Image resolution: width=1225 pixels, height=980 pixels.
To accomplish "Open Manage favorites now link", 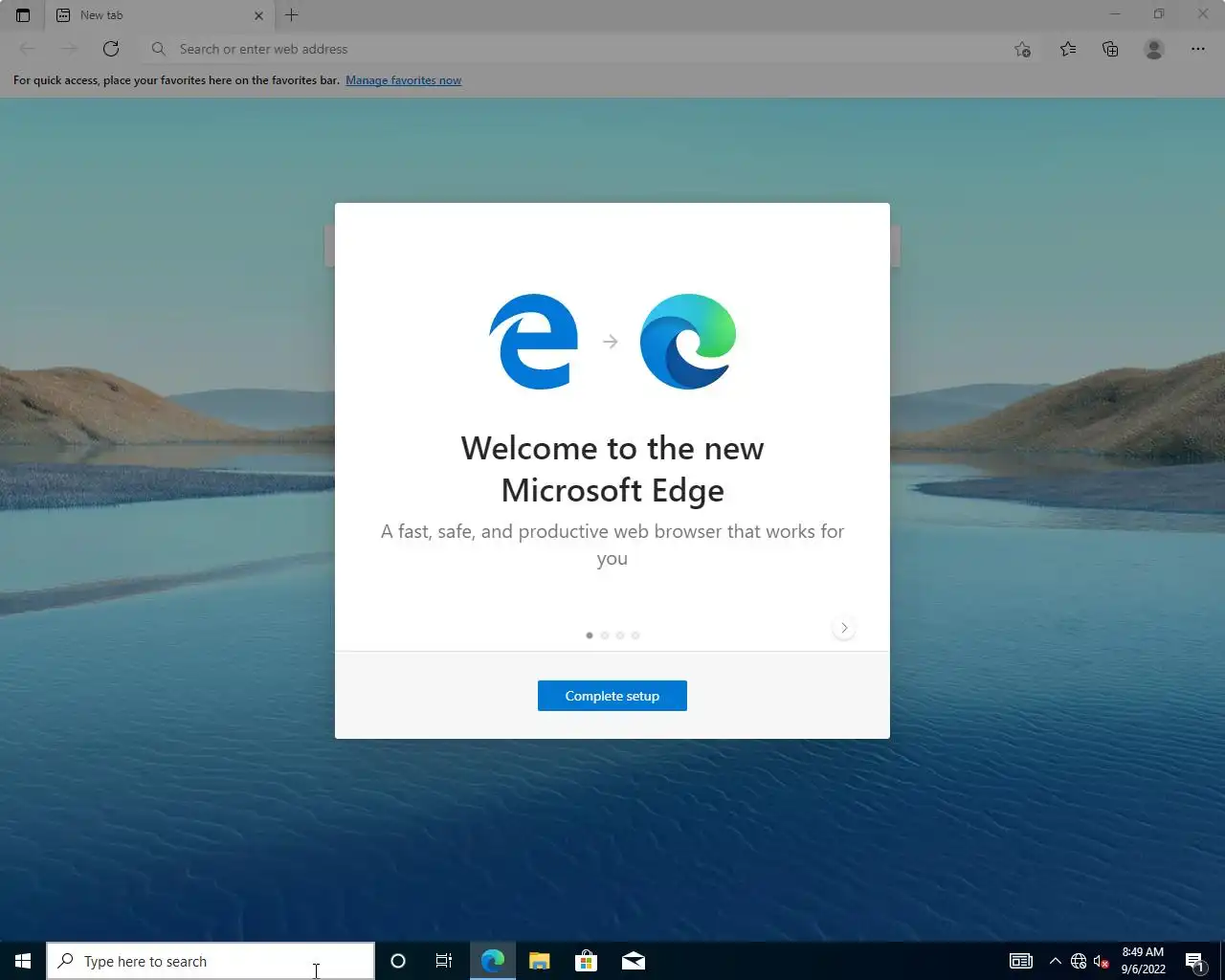I will point(403,80).
